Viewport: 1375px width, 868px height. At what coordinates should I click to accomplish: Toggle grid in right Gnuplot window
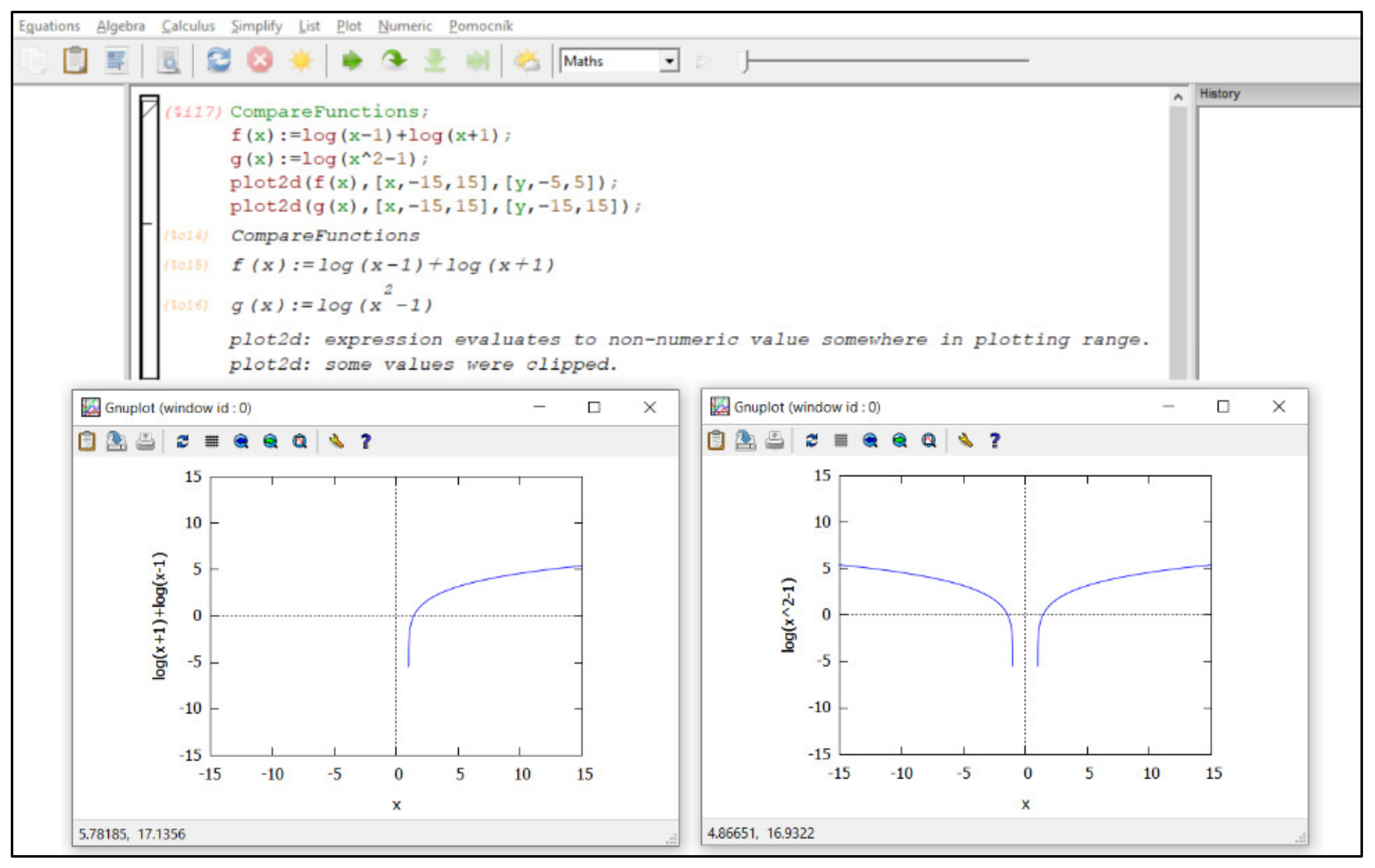(x=841, y=440)
